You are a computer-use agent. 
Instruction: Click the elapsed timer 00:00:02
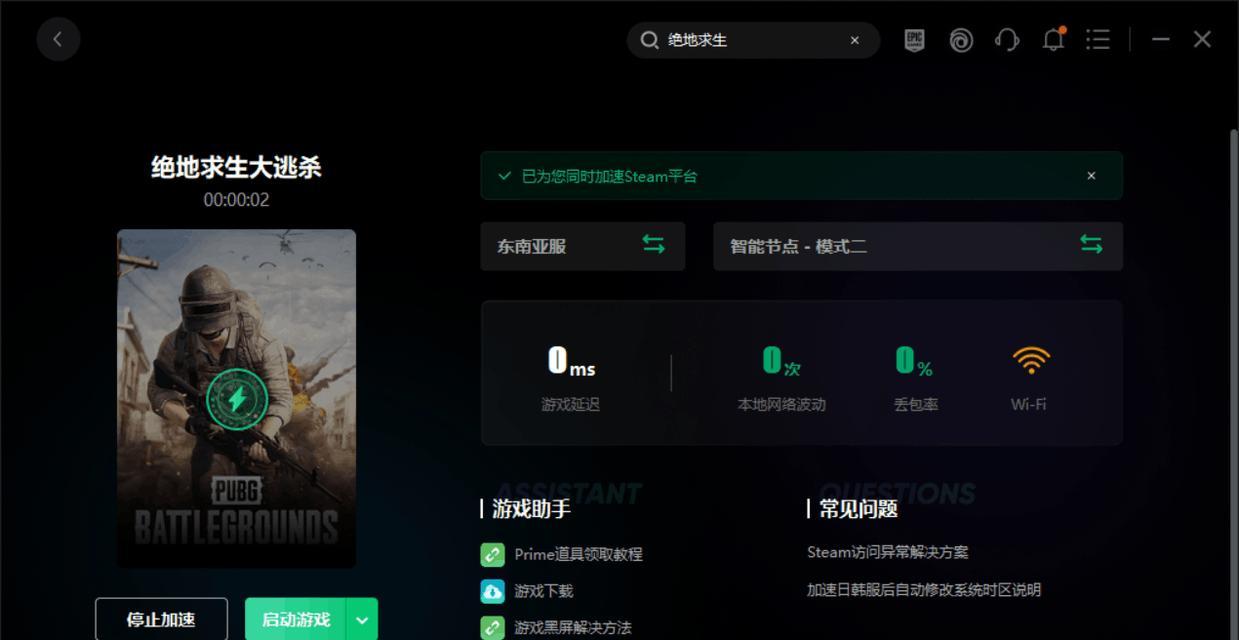coord(236,200)
